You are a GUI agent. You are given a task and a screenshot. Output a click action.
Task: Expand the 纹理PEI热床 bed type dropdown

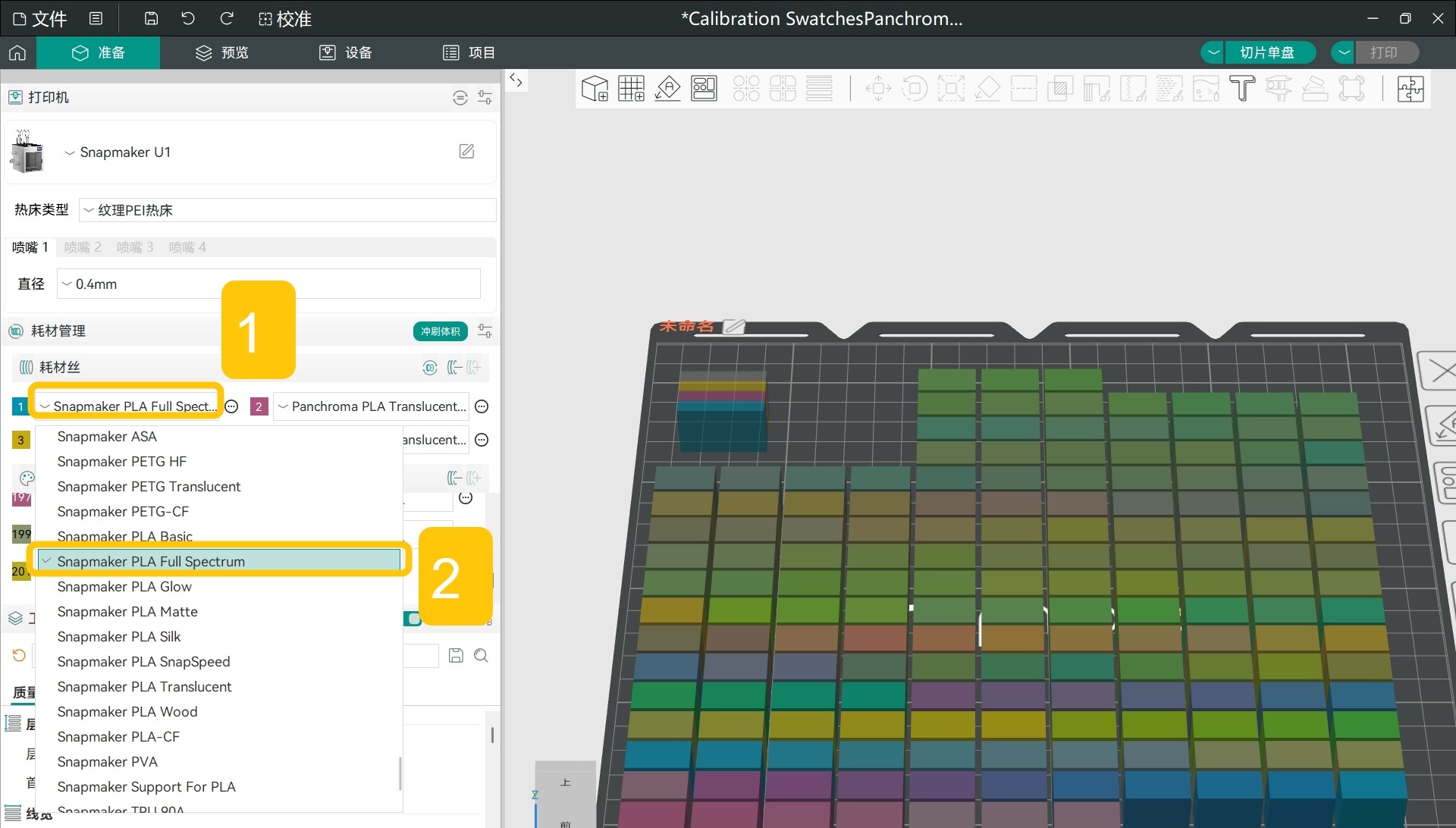(x=287, y=210)
